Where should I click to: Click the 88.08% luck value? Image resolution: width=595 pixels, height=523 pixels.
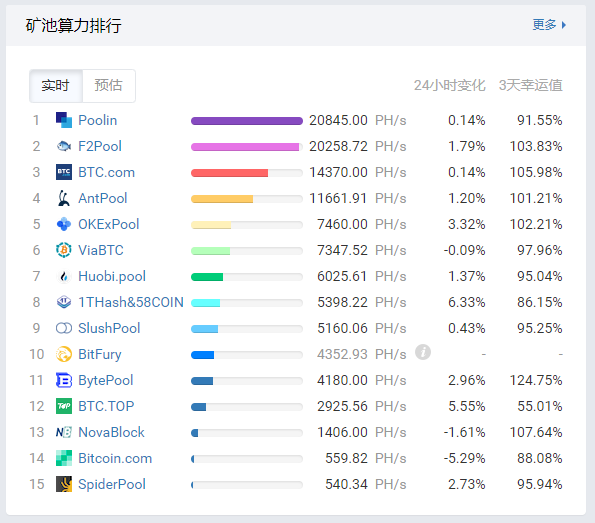pyautogui.click(x=540, y=458)
